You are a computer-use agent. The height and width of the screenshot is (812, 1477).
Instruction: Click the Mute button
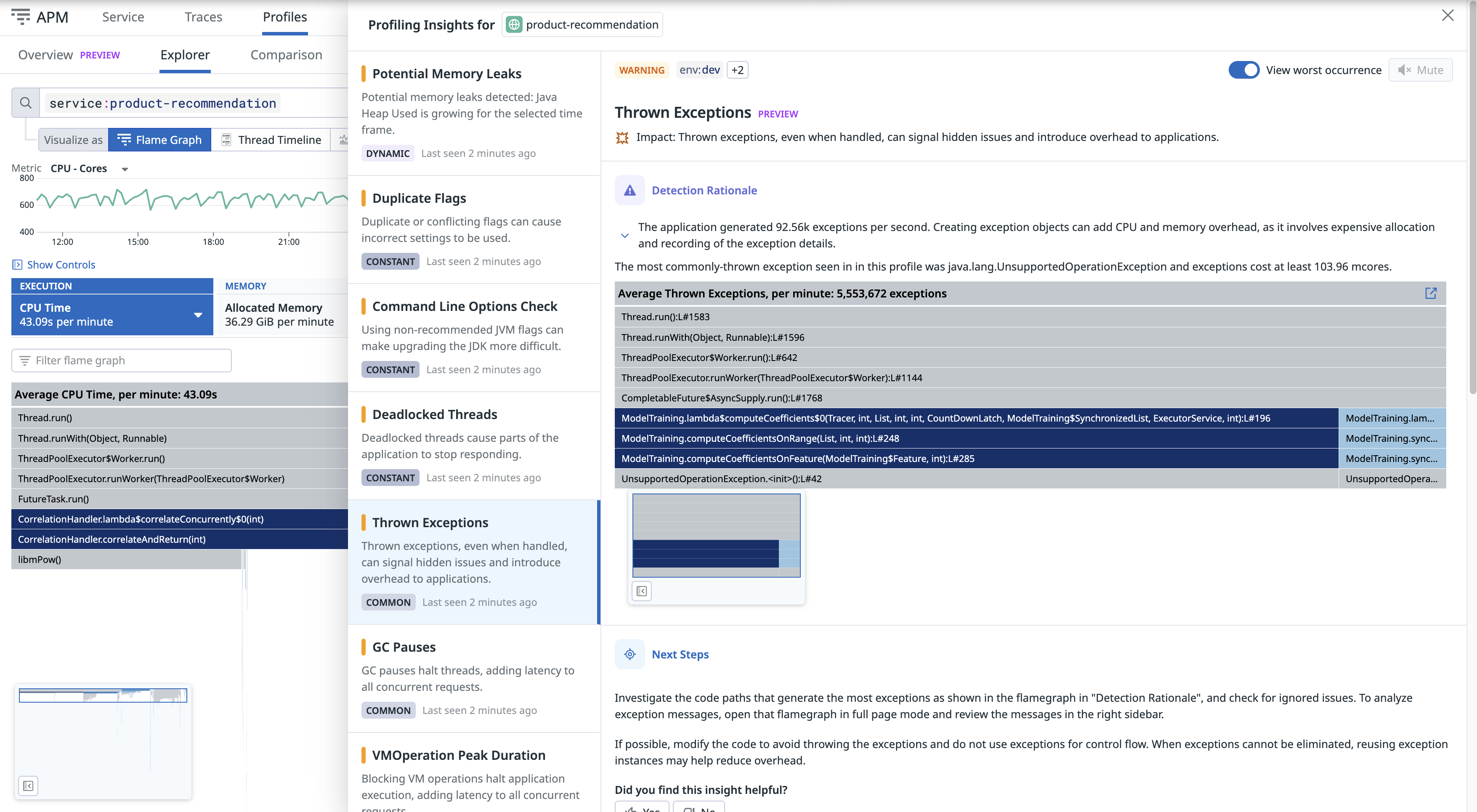point(1420,70)
